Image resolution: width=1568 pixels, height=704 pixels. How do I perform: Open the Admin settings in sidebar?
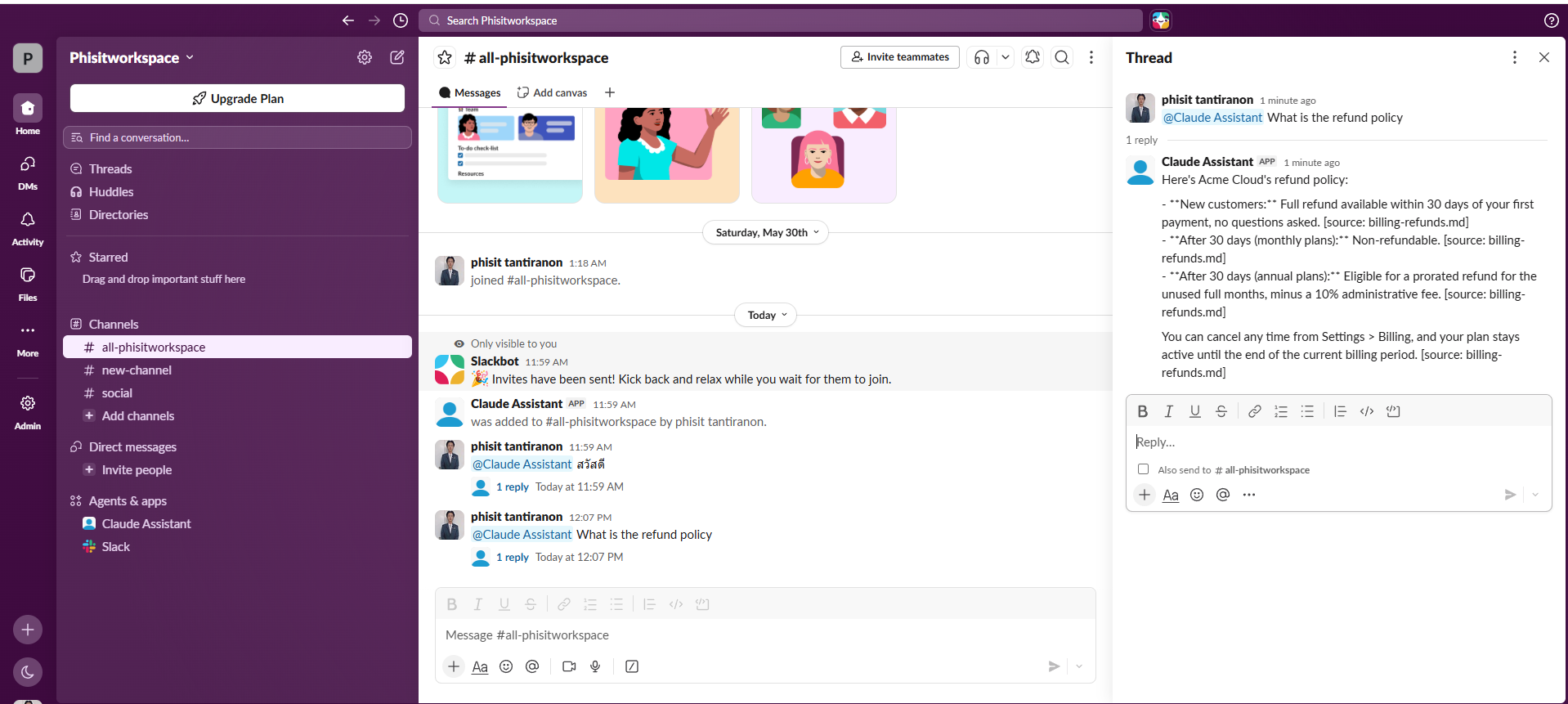(x=28, y=412)
